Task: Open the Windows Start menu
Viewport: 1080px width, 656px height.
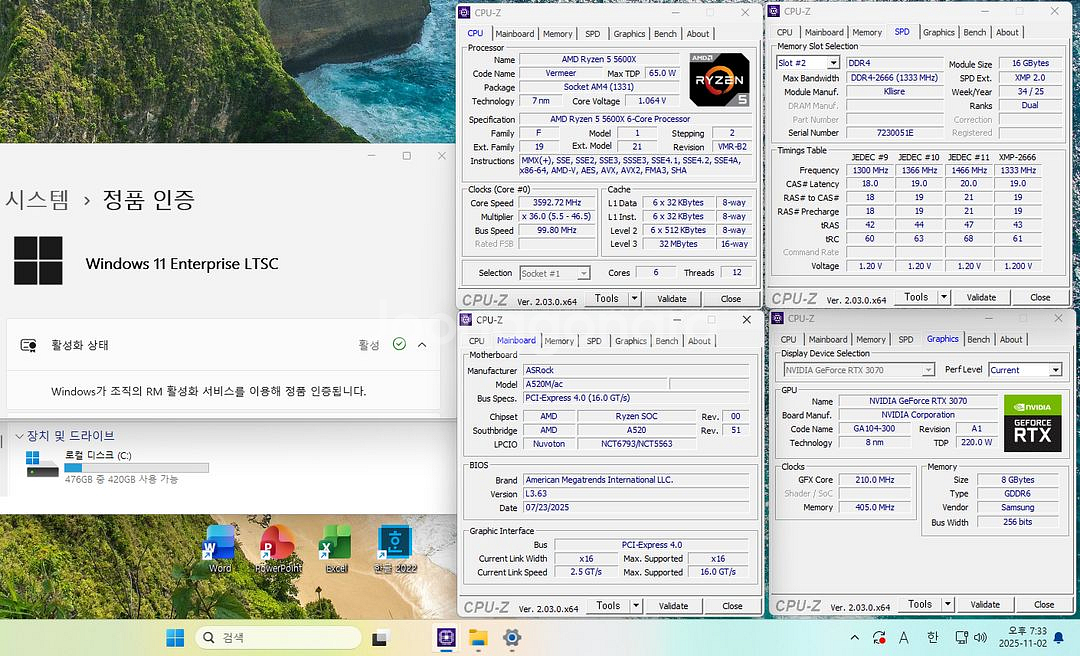Action: [174, 637]
